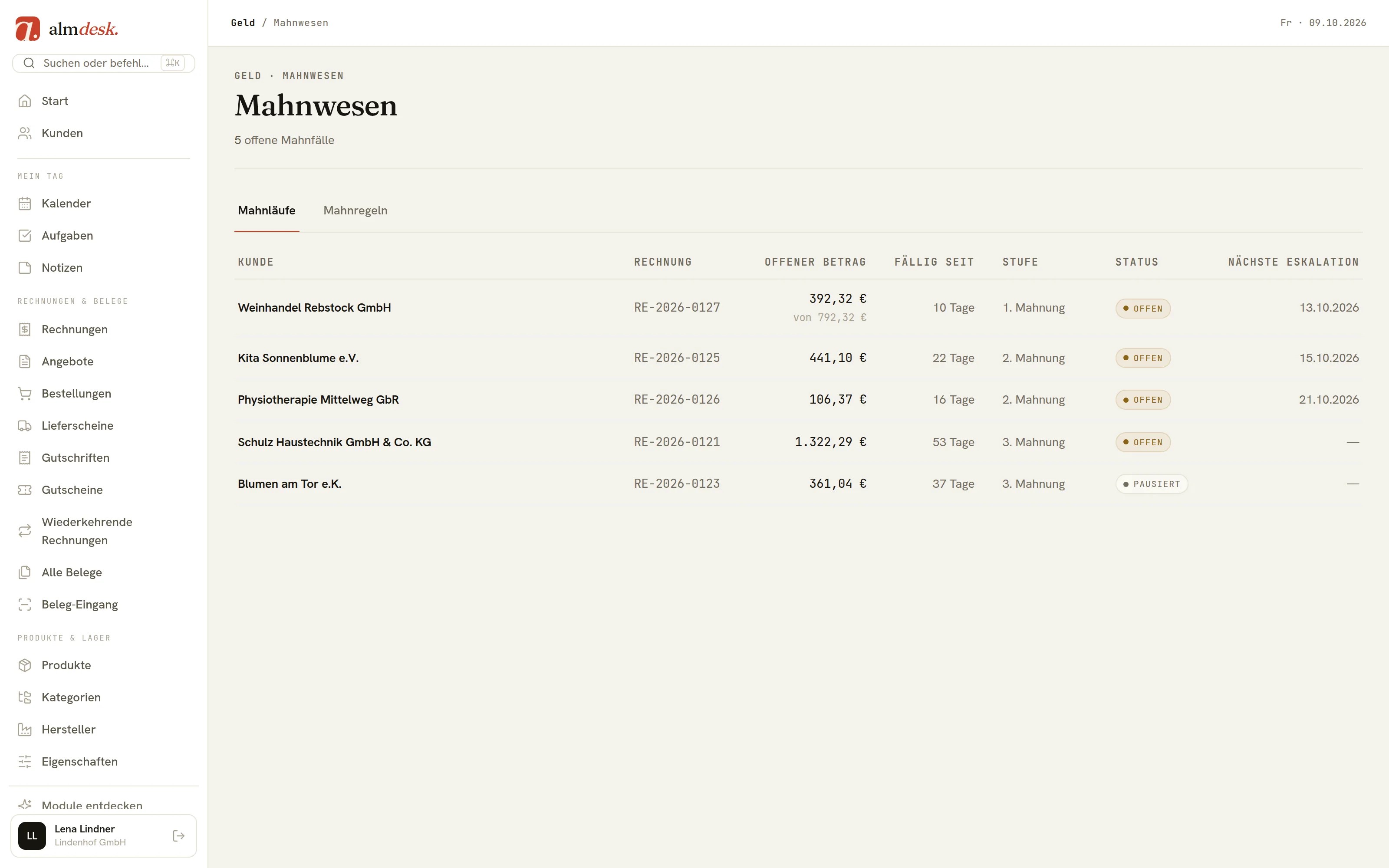Click the almdesk logo icon
This screenshot has width=1389, height=868.
(x=27, y=29)
